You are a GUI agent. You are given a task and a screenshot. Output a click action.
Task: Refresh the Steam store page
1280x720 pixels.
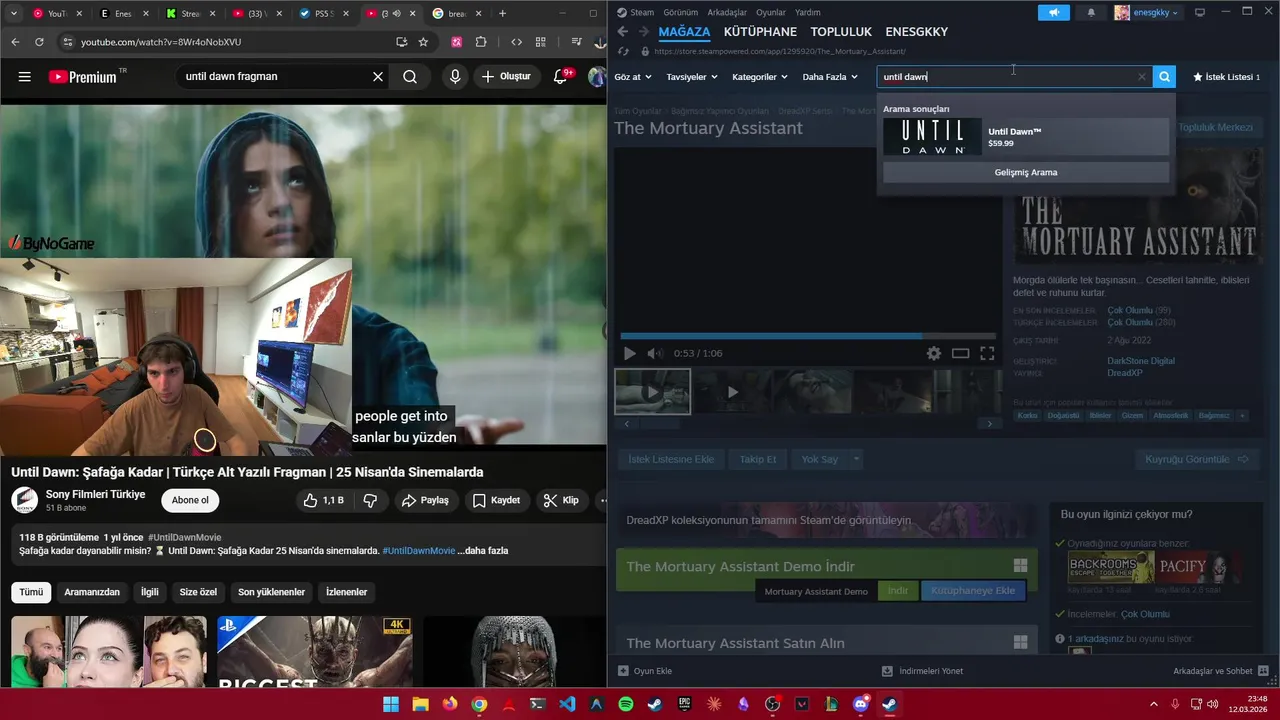pyautogui.click(x=623, y=51)
